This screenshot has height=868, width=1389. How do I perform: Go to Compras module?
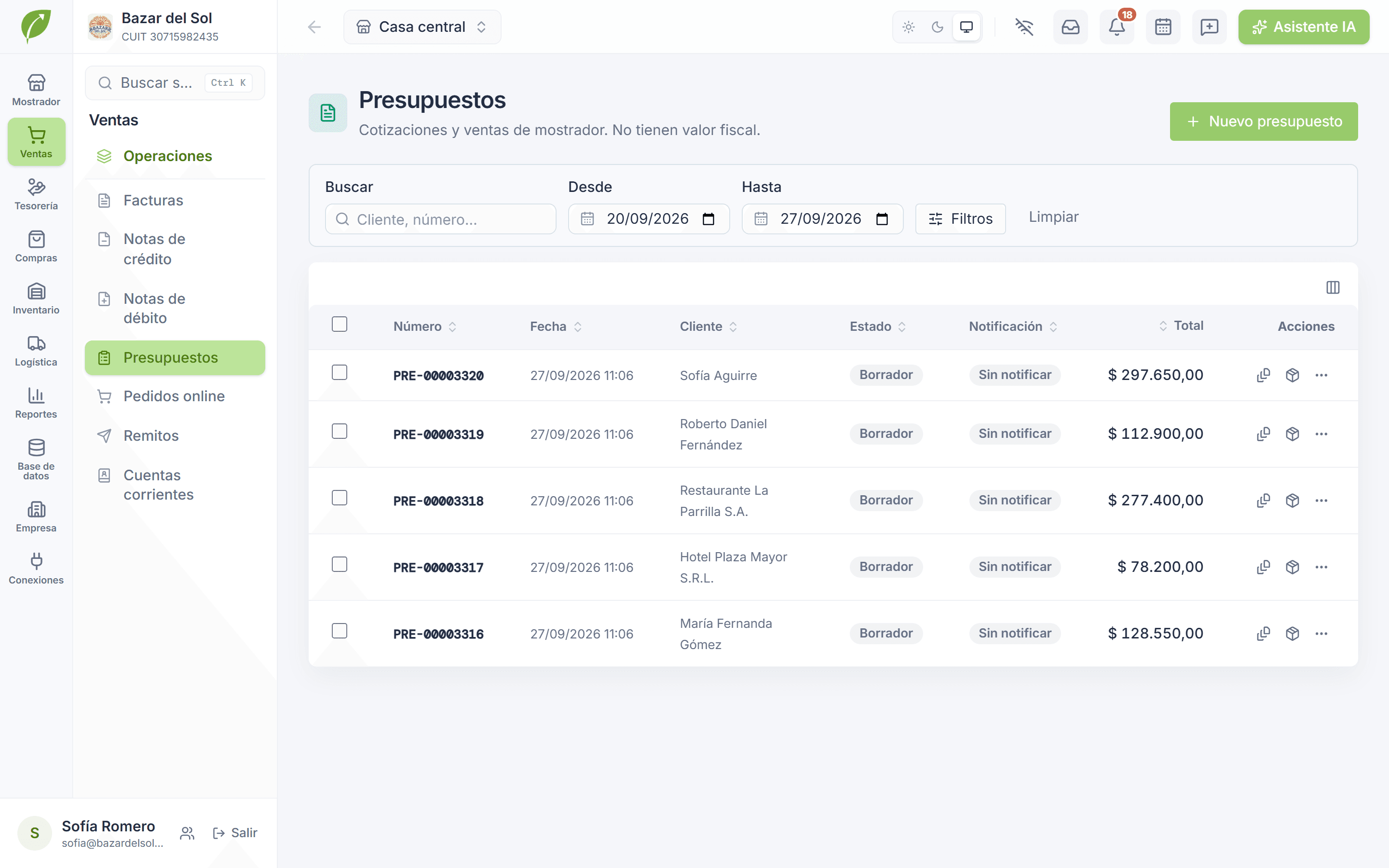pos(36,246)
